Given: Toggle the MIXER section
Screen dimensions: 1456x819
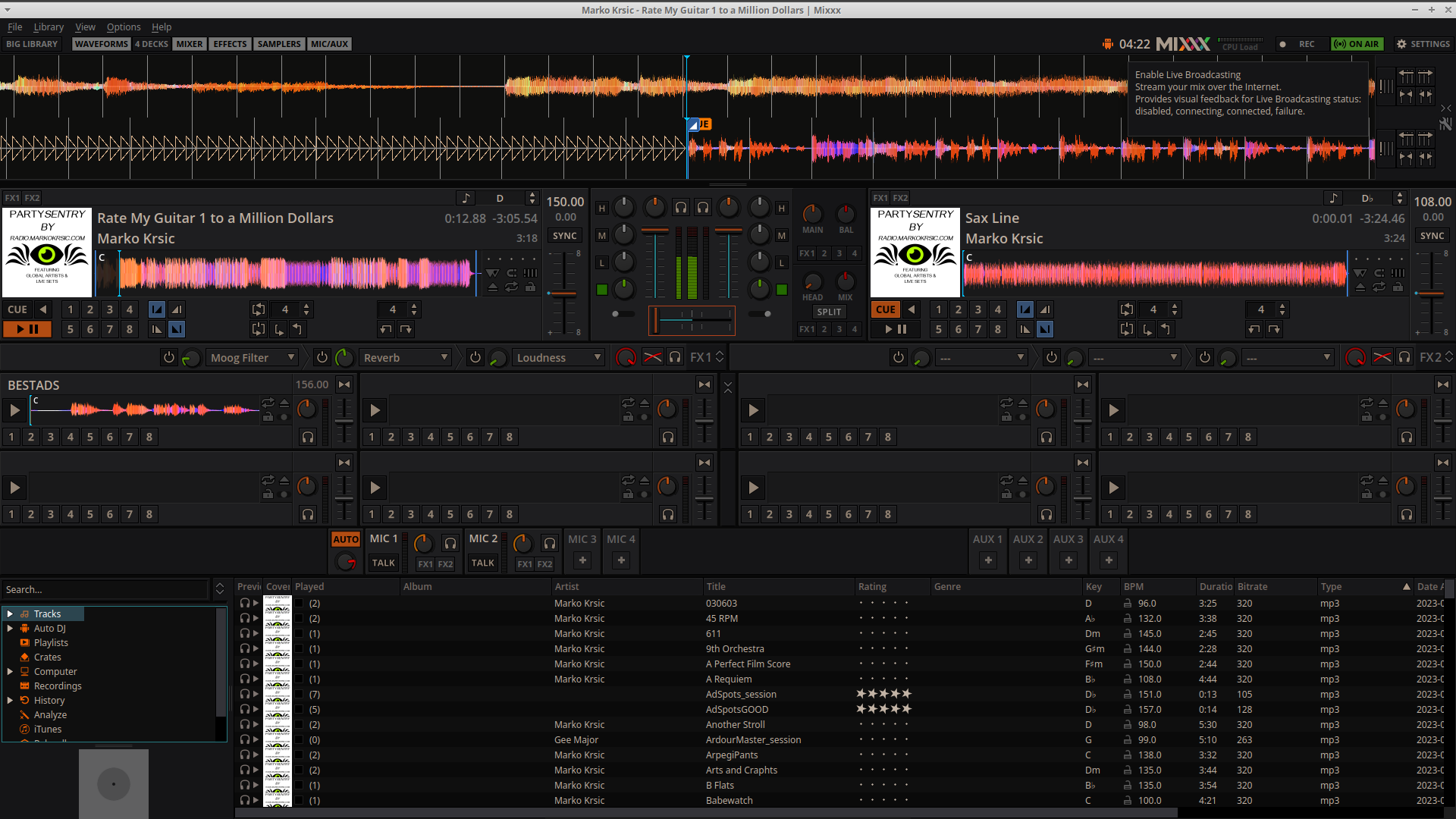Looking at the screenshot, I should pos(190,44).
